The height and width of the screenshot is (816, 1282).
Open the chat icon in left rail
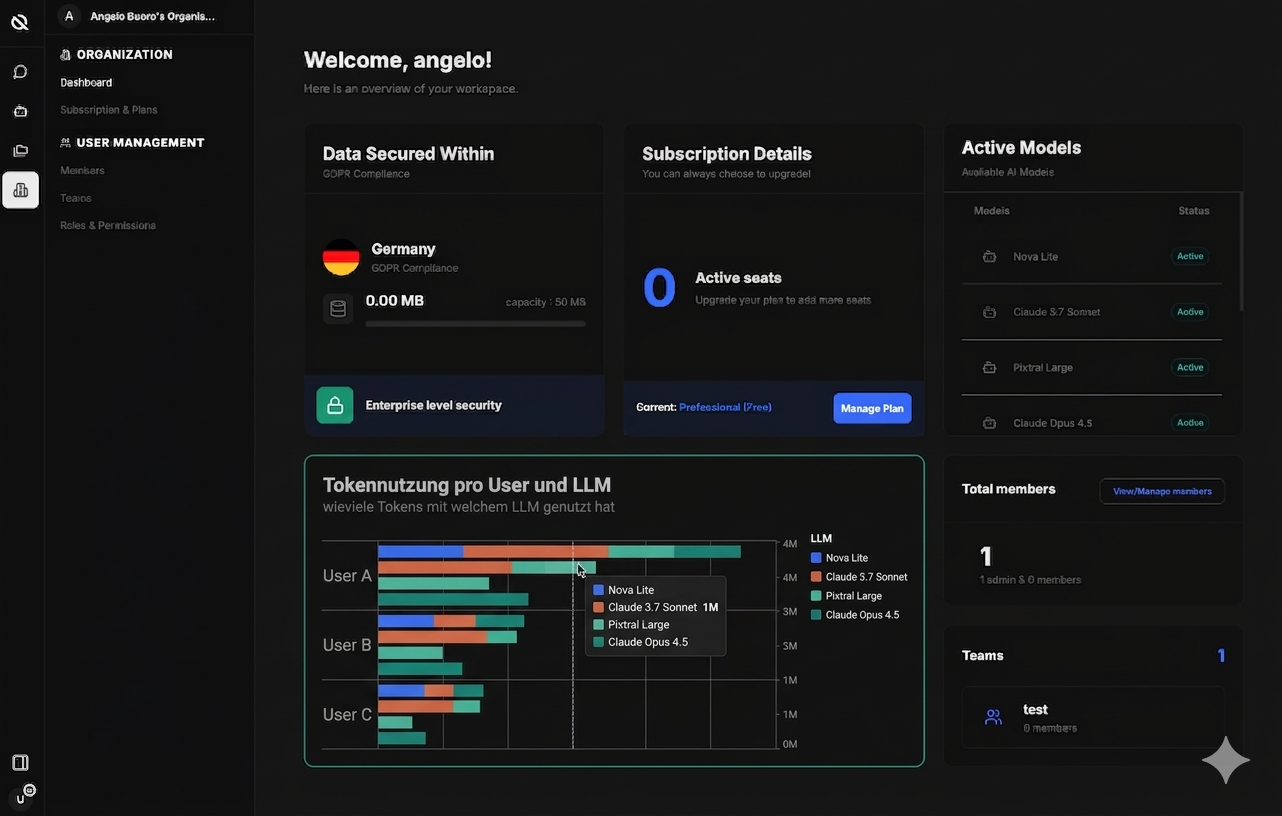[x=20, y=72]
